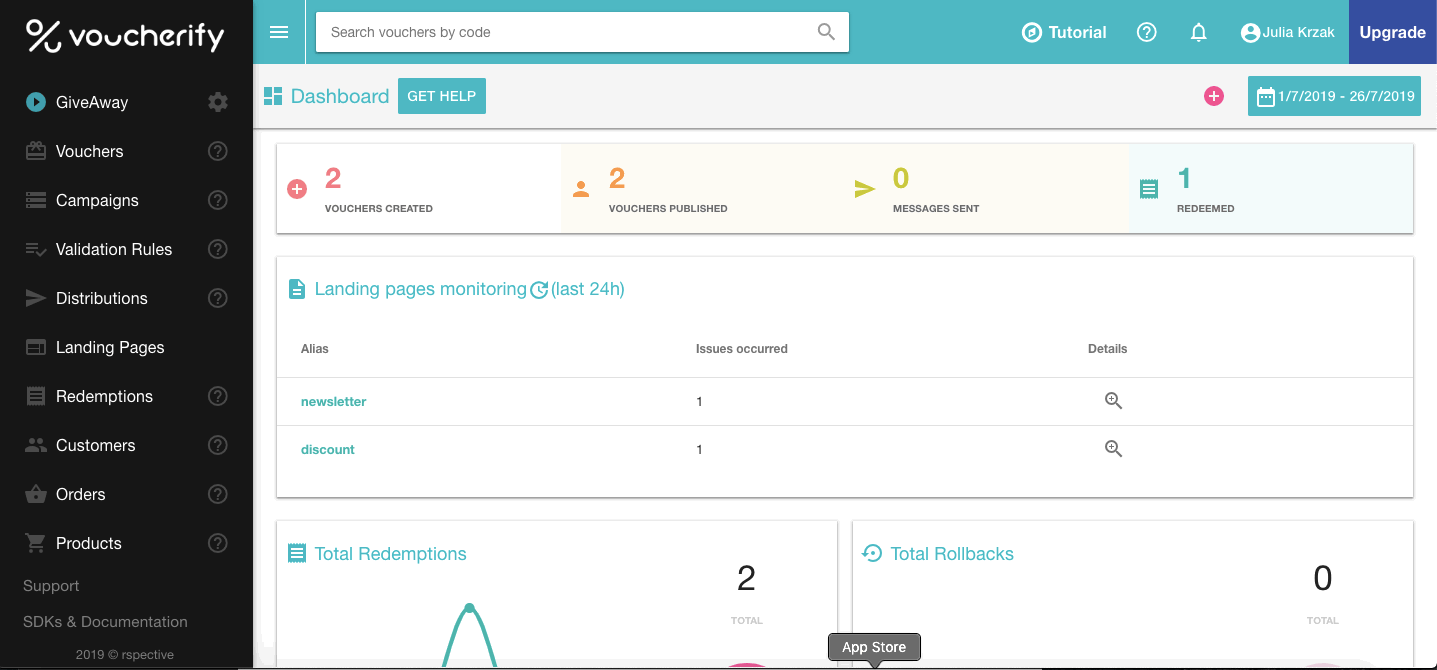This screenshot has width=1437, height=670.
Task: Show help for Products
Action: pos(217,543)
